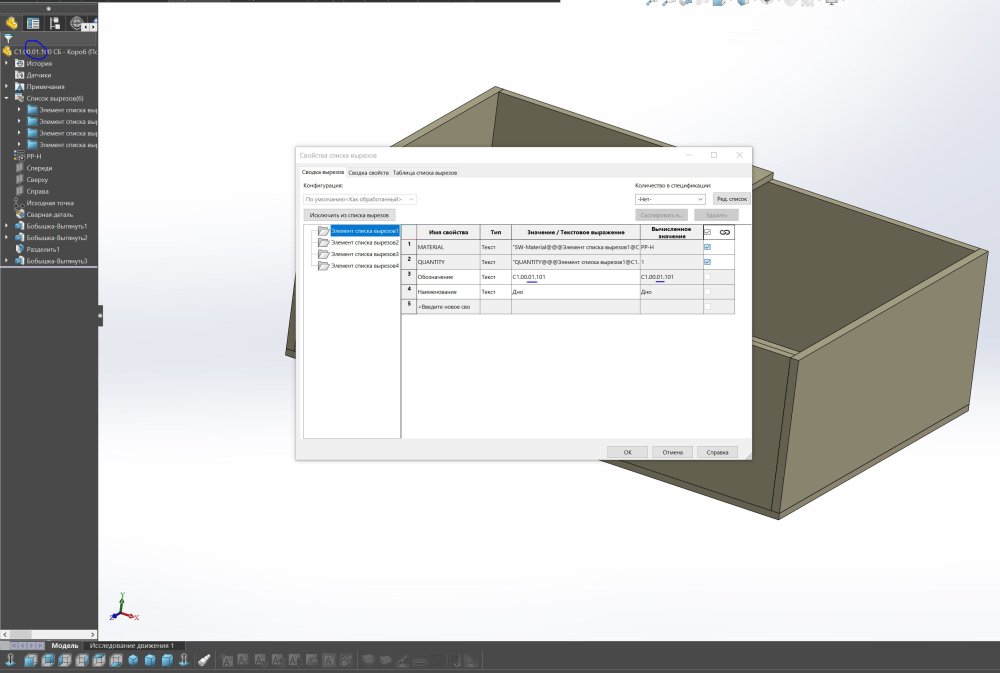1000x673 pixels.
Task: Toggle the Обозначение row checkbox
Action: pyautogui.click(x=707, y=277)
